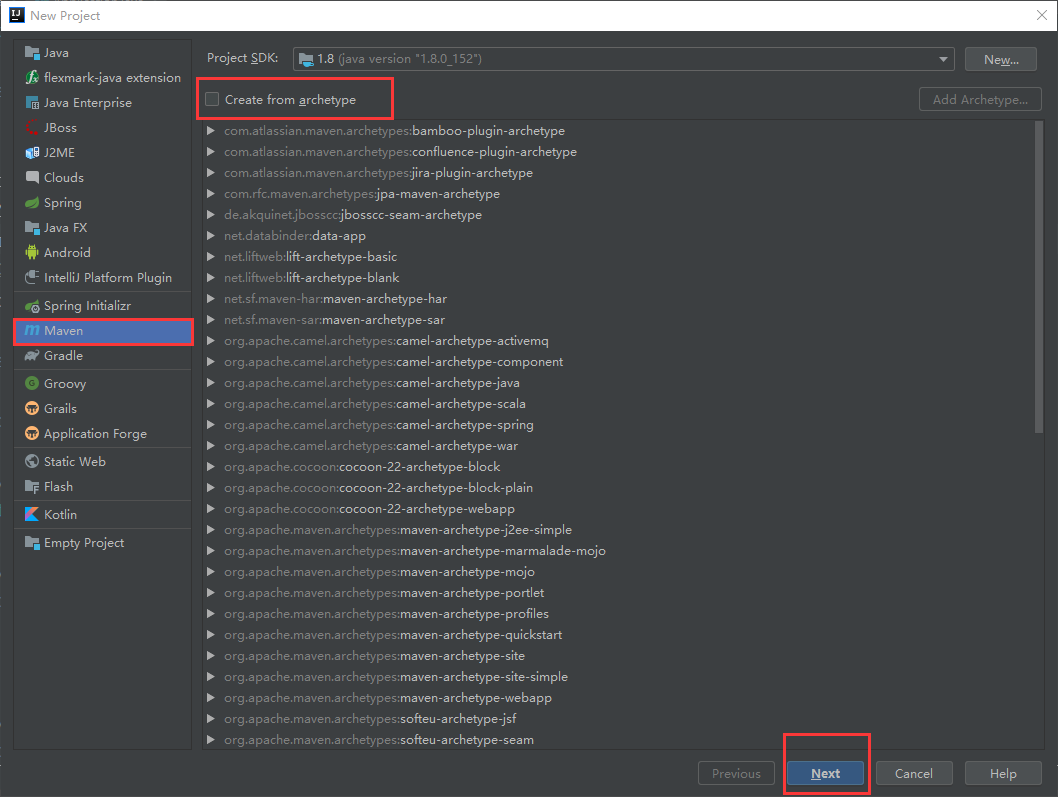Choose the IntelliJ Platform Plugin icon
The image size is (1058, 797).
[32, 277]
